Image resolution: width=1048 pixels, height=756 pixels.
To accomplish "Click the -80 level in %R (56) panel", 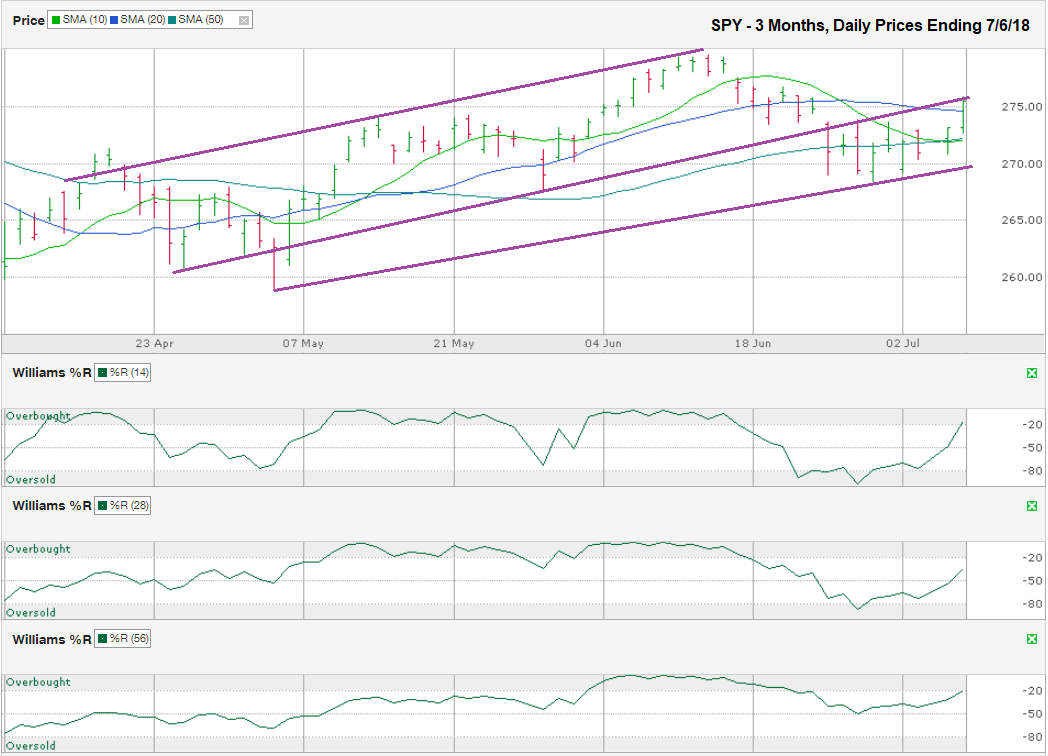I will point(1032,737).
